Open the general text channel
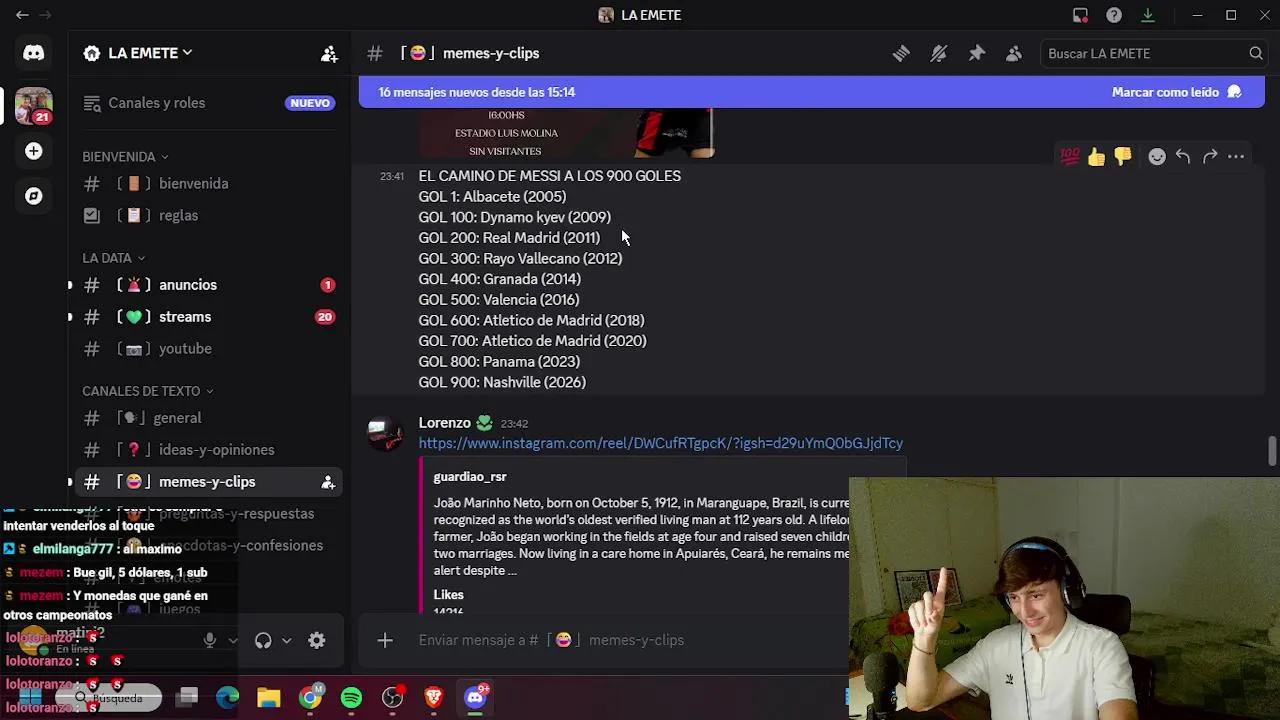1280x720 pixels. (208, 418)
